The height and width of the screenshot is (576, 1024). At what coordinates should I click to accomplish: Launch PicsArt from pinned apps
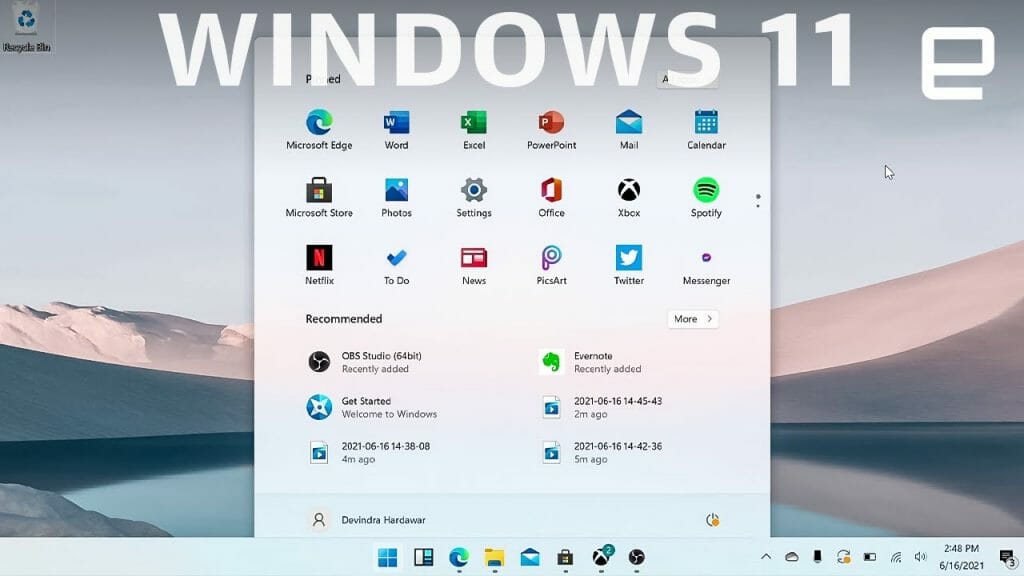(551, 265)
